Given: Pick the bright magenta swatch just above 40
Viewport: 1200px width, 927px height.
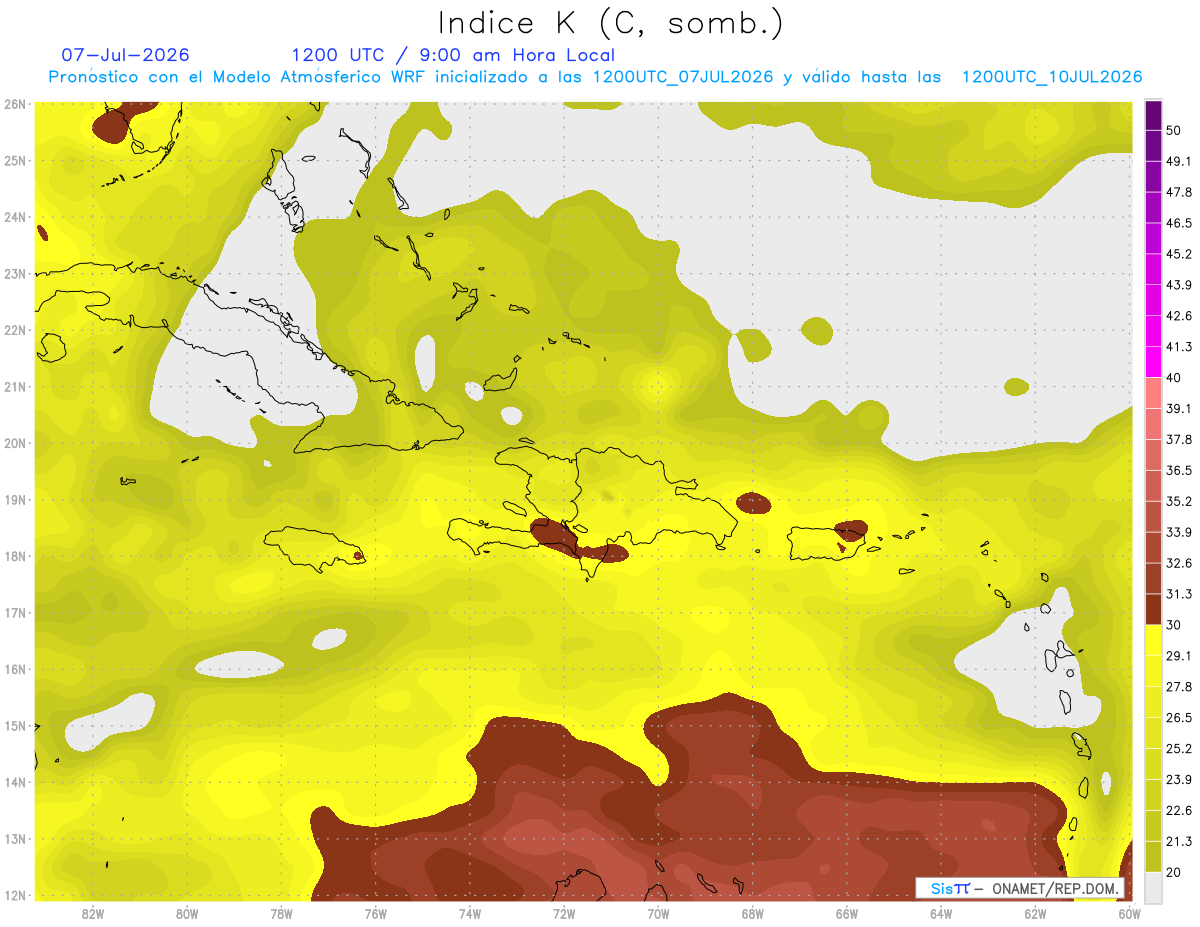Looking at the screenshot, I should coord(1153,362).
